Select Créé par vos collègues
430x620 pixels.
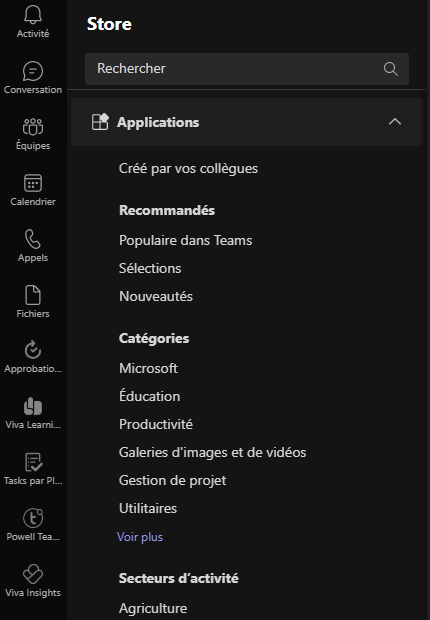188,169
